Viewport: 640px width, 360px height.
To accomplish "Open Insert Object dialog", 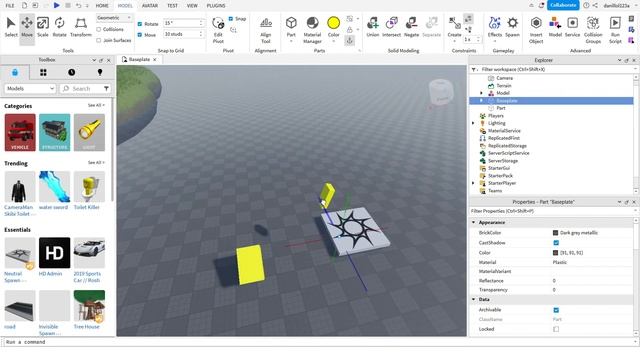I will (536, 30).
